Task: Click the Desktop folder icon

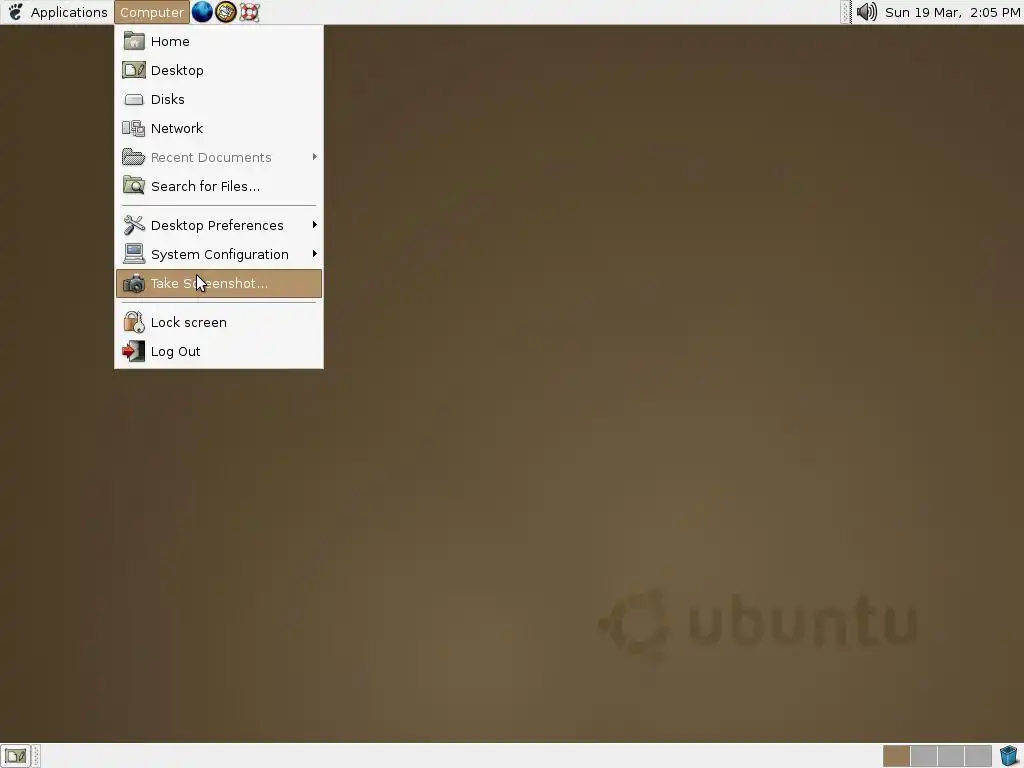Action: 134,70
